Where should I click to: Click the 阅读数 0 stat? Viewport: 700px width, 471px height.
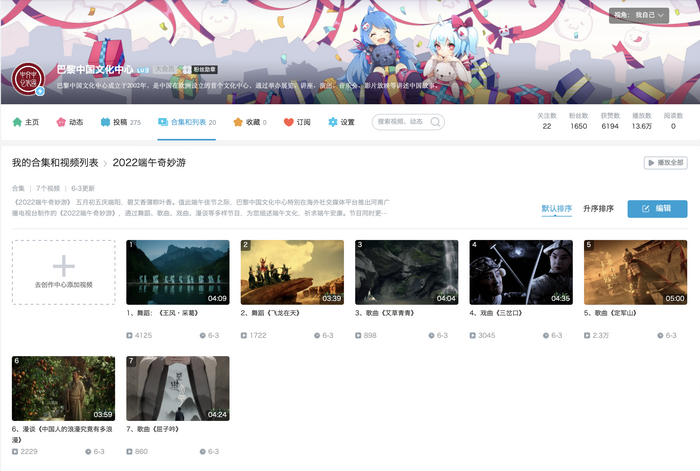[x=673, y=121]
